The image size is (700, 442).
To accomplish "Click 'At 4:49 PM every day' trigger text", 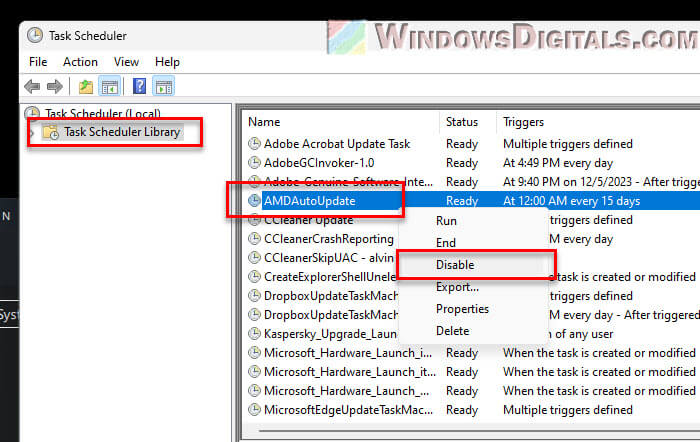I will pos(558,163).
